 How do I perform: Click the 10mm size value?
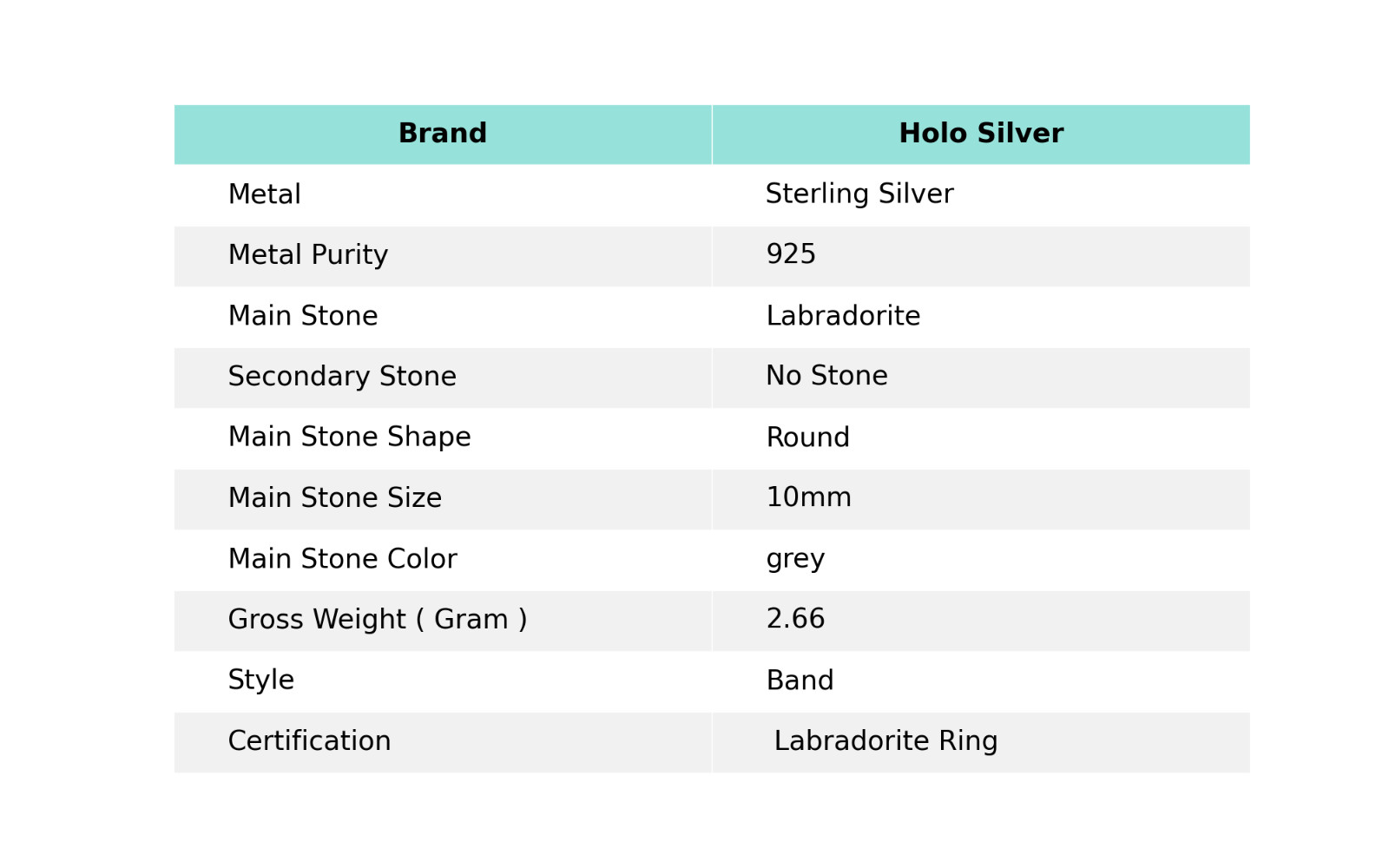pyautogui.click(x=808, y=498)
